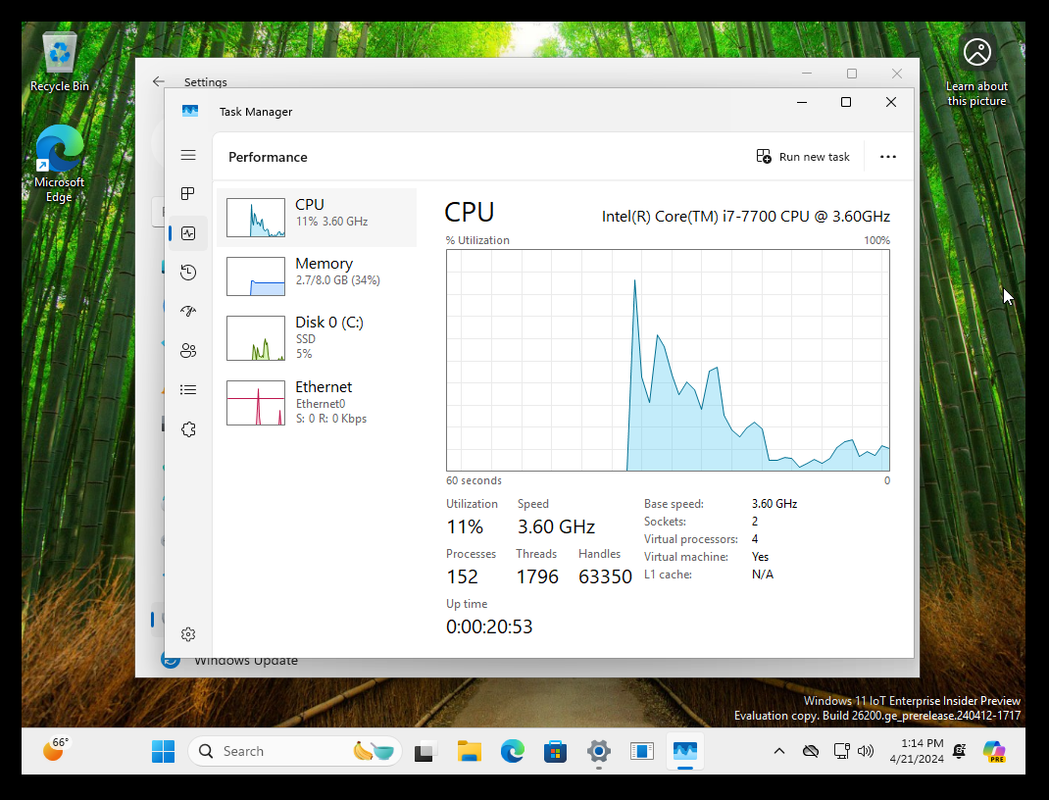Open Recycle Bin desktop icon

point(60,62)
